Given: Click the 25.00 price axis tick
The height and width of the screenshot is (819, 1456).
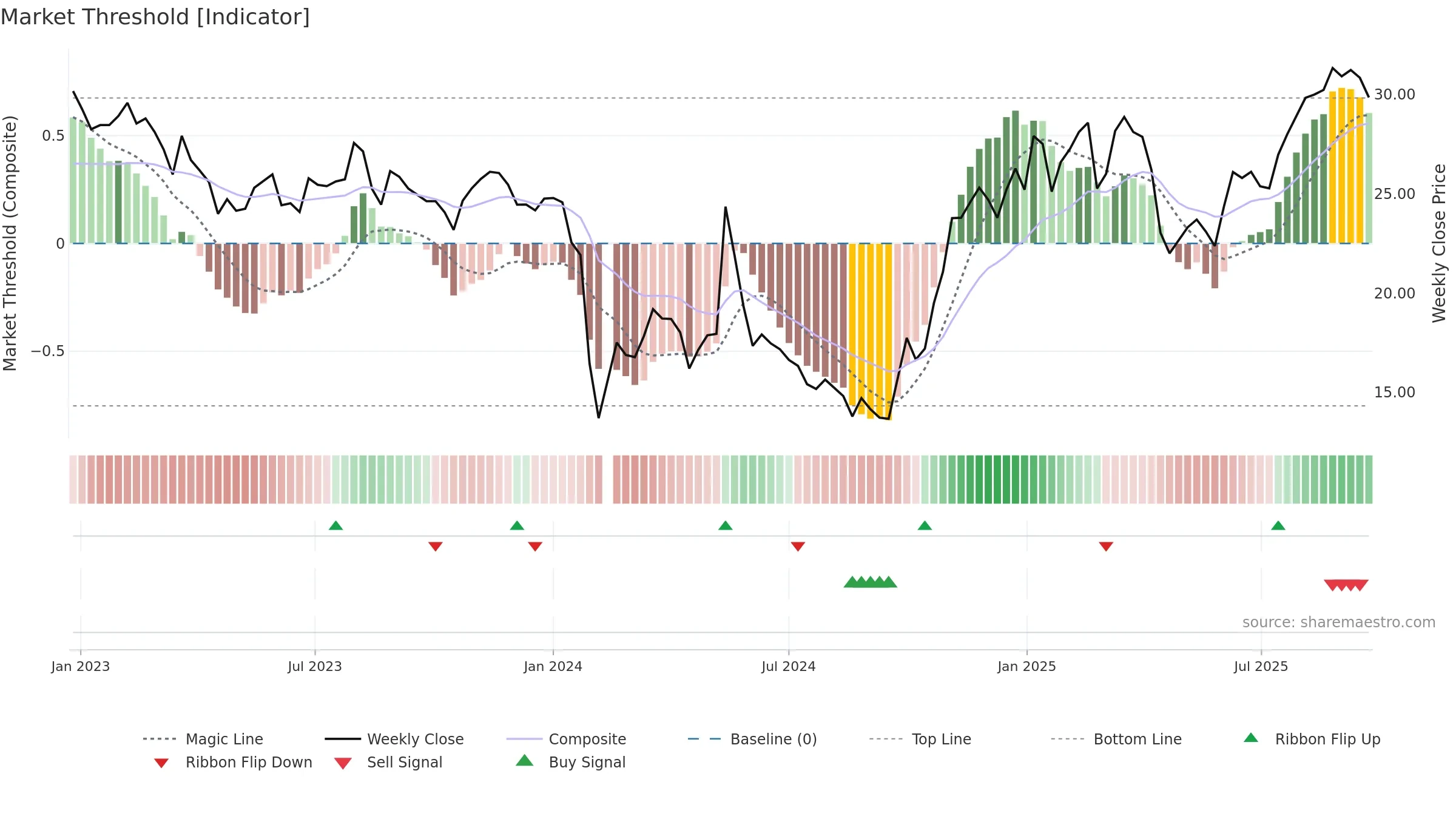Looking at the screenshot, I should tap(1395, 194).
